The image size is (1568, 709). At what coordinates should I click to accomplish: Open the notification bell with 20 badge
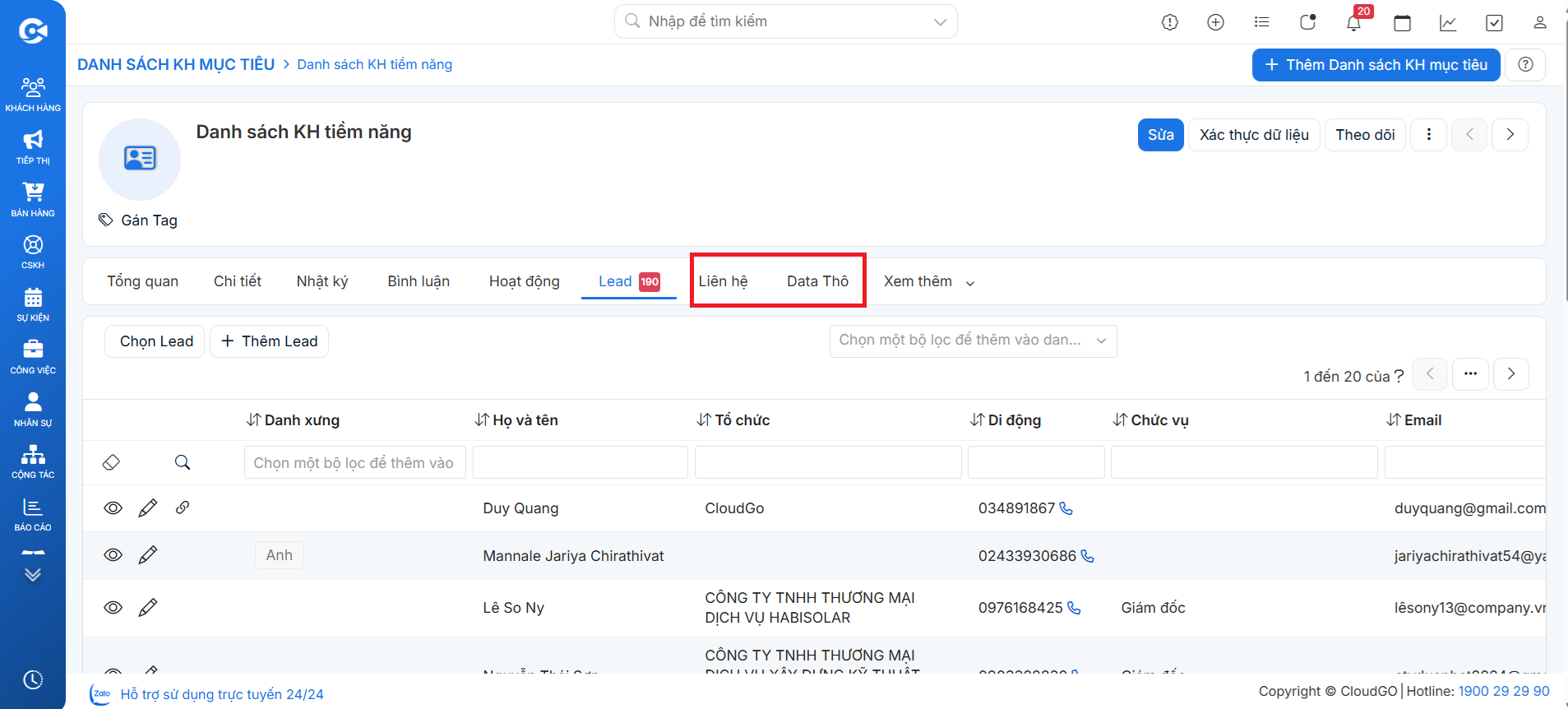(1354, 22)
